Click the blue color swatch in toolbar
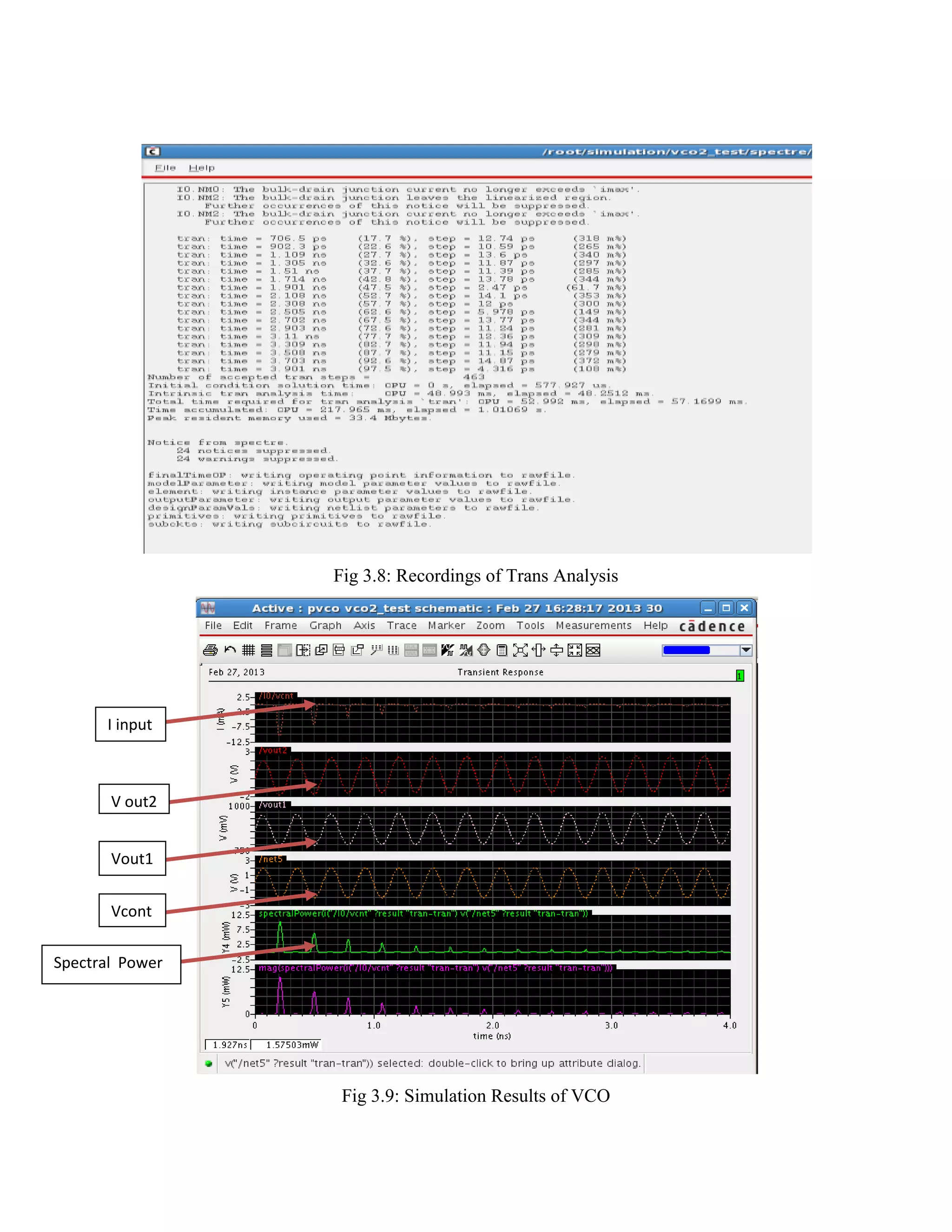This screenshot has height=1232, width=952. [x=687, y=650]
